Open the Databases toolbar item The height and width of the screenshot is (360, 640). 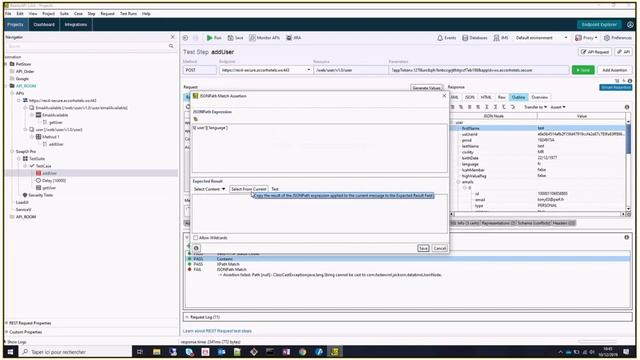click(475, 38)
